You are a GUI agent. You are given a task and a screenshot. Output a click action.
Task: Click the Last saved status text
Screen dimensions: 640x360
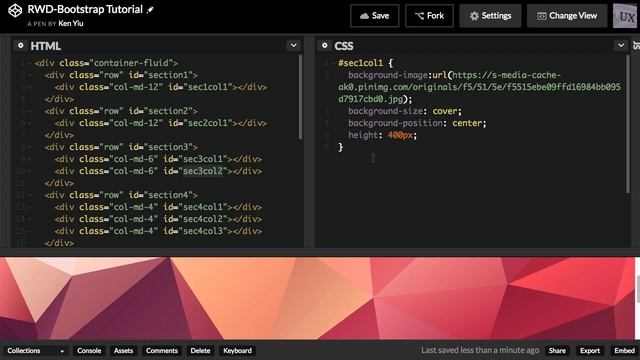[480, 350]
